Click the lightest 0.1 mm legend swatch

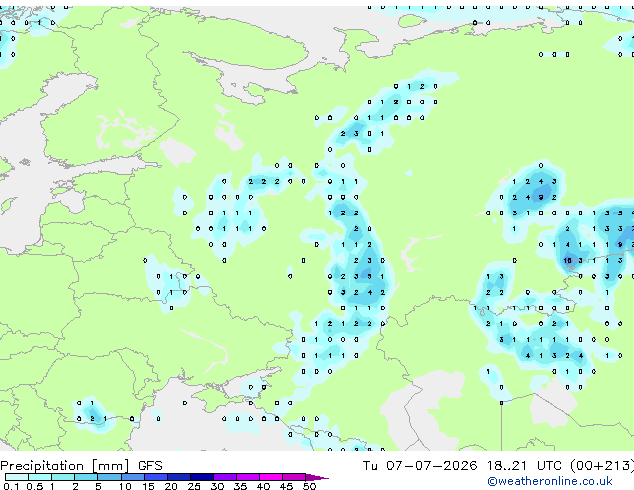[17, 477]
